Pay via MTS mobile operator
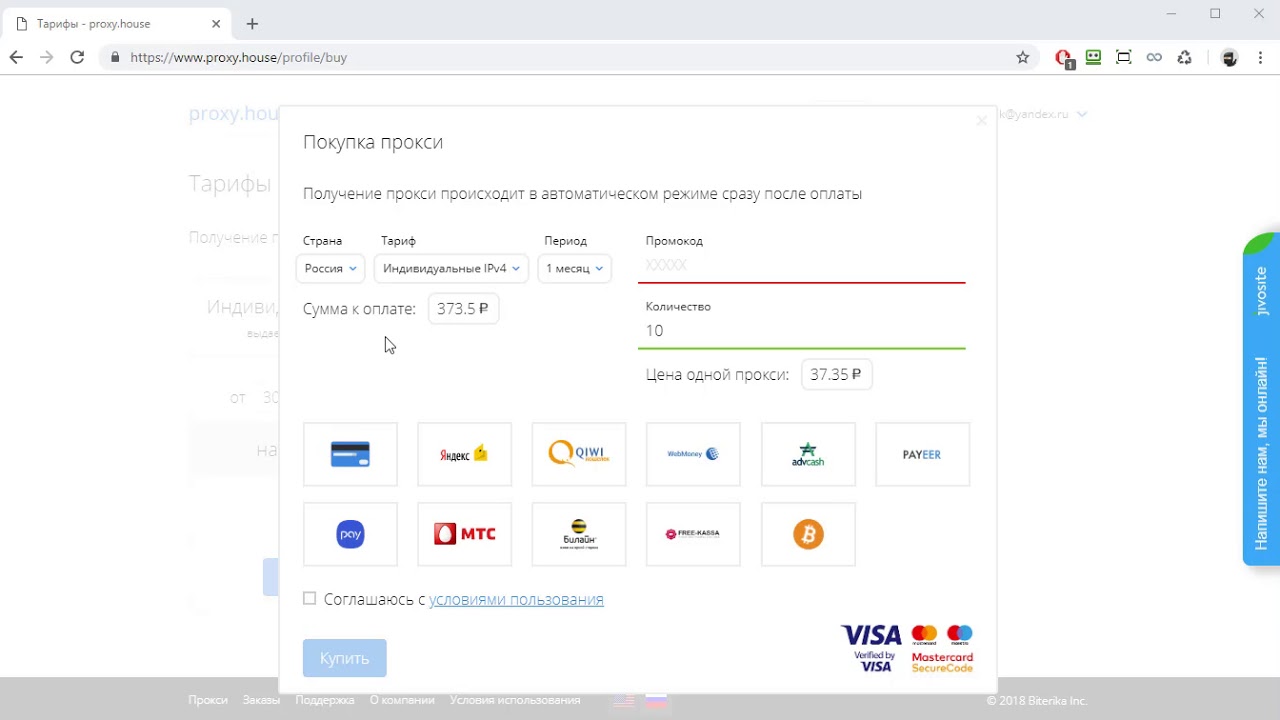 coord(464,534)
